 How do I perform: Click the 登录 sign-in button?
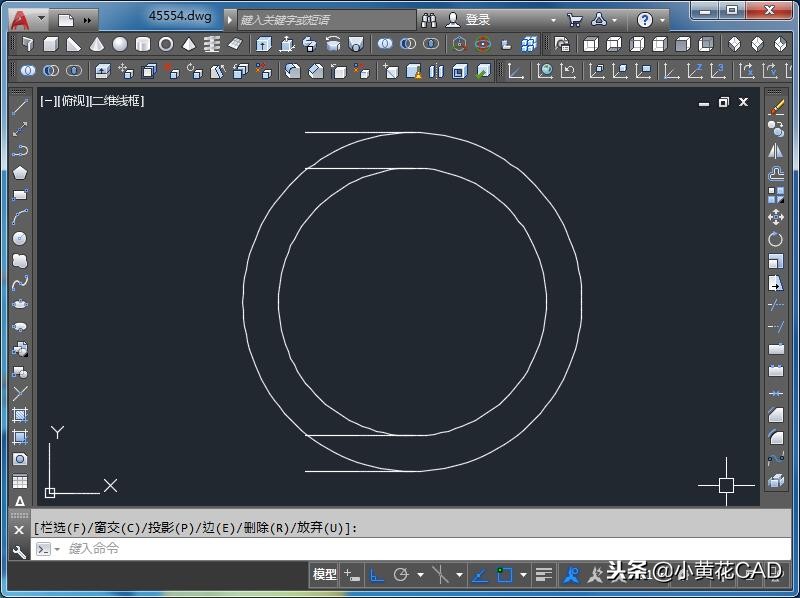470,19
